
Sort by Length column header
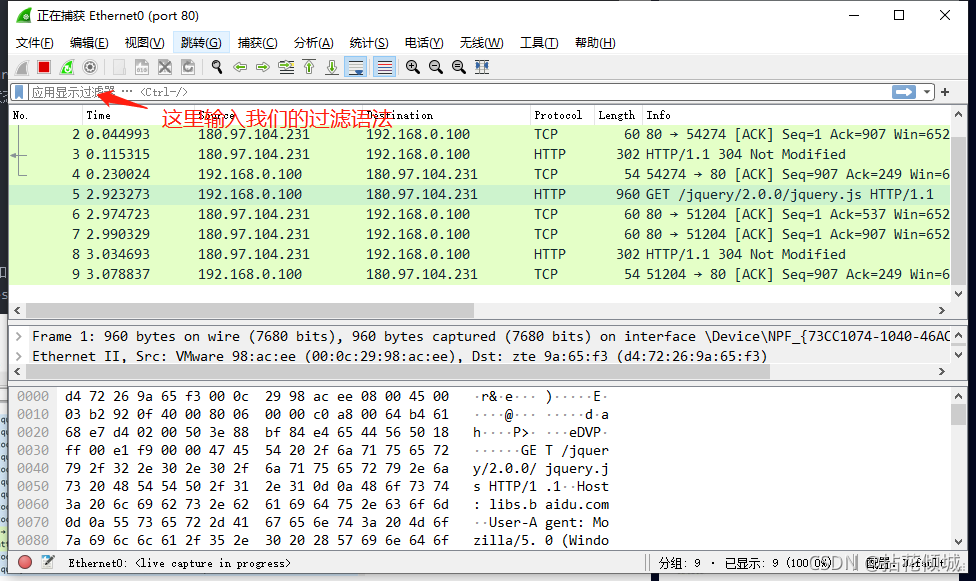pos(617,115)
